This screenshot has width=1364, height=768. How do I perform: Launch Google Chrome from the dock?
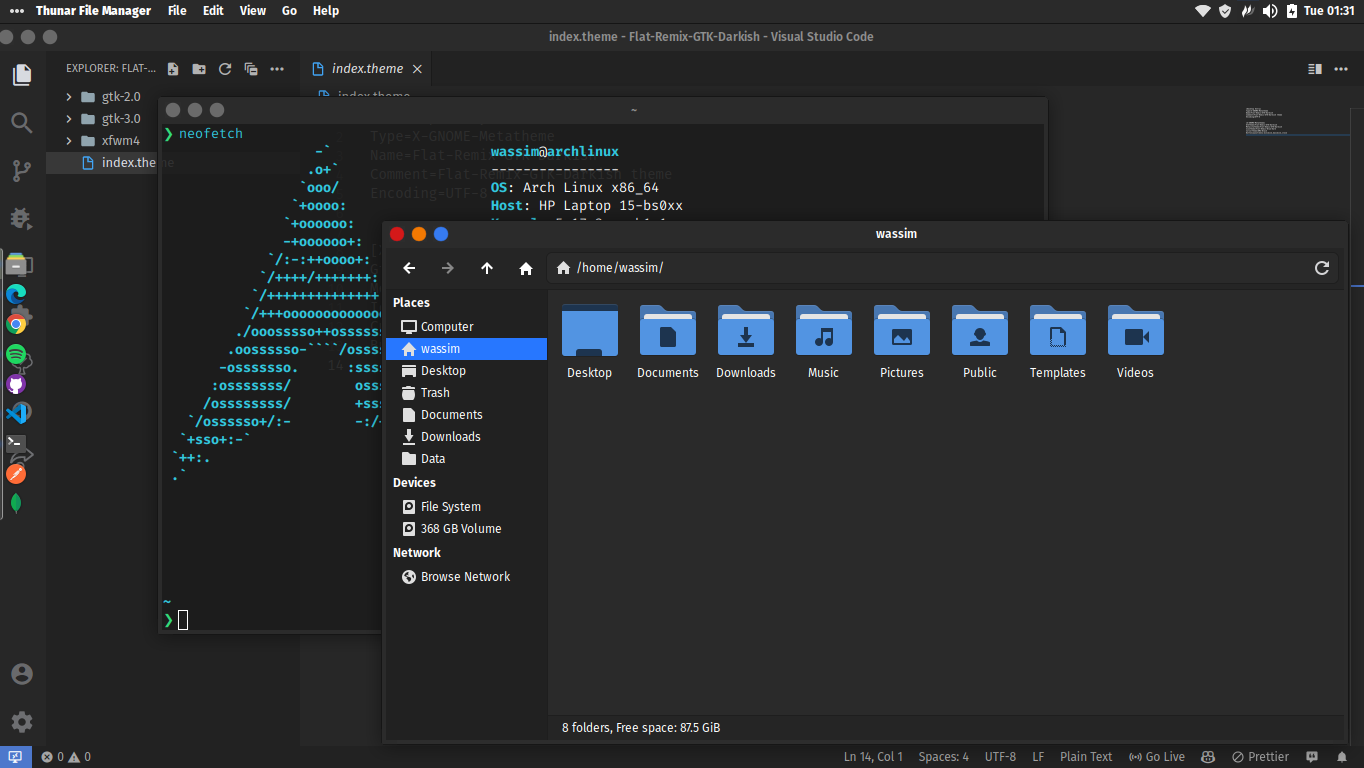tap(17, 323)
